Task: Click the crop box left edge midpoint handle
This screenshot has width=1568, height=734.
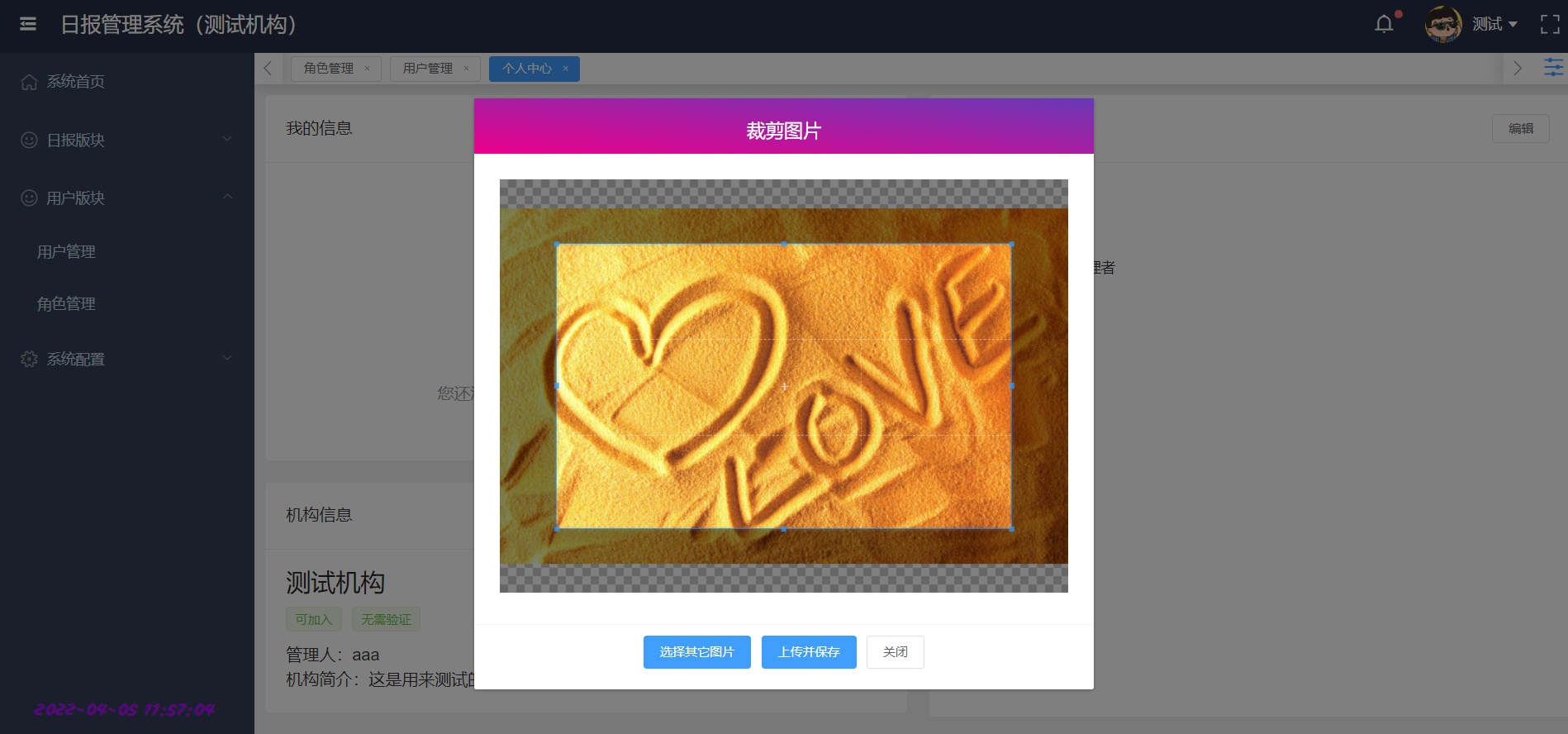Action: click(557, 386)
